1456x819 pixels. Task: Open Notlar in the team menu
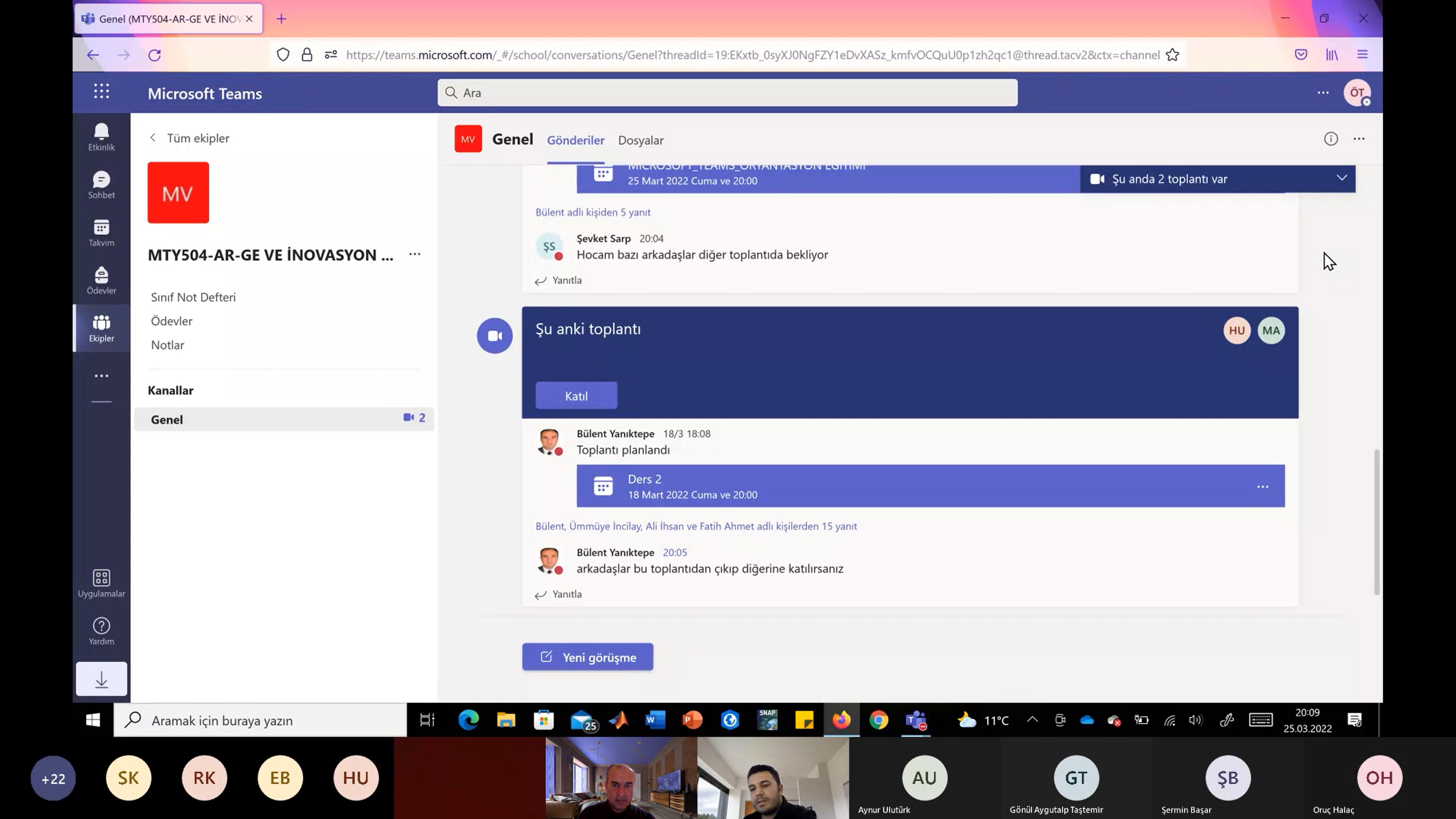[167, 345]
